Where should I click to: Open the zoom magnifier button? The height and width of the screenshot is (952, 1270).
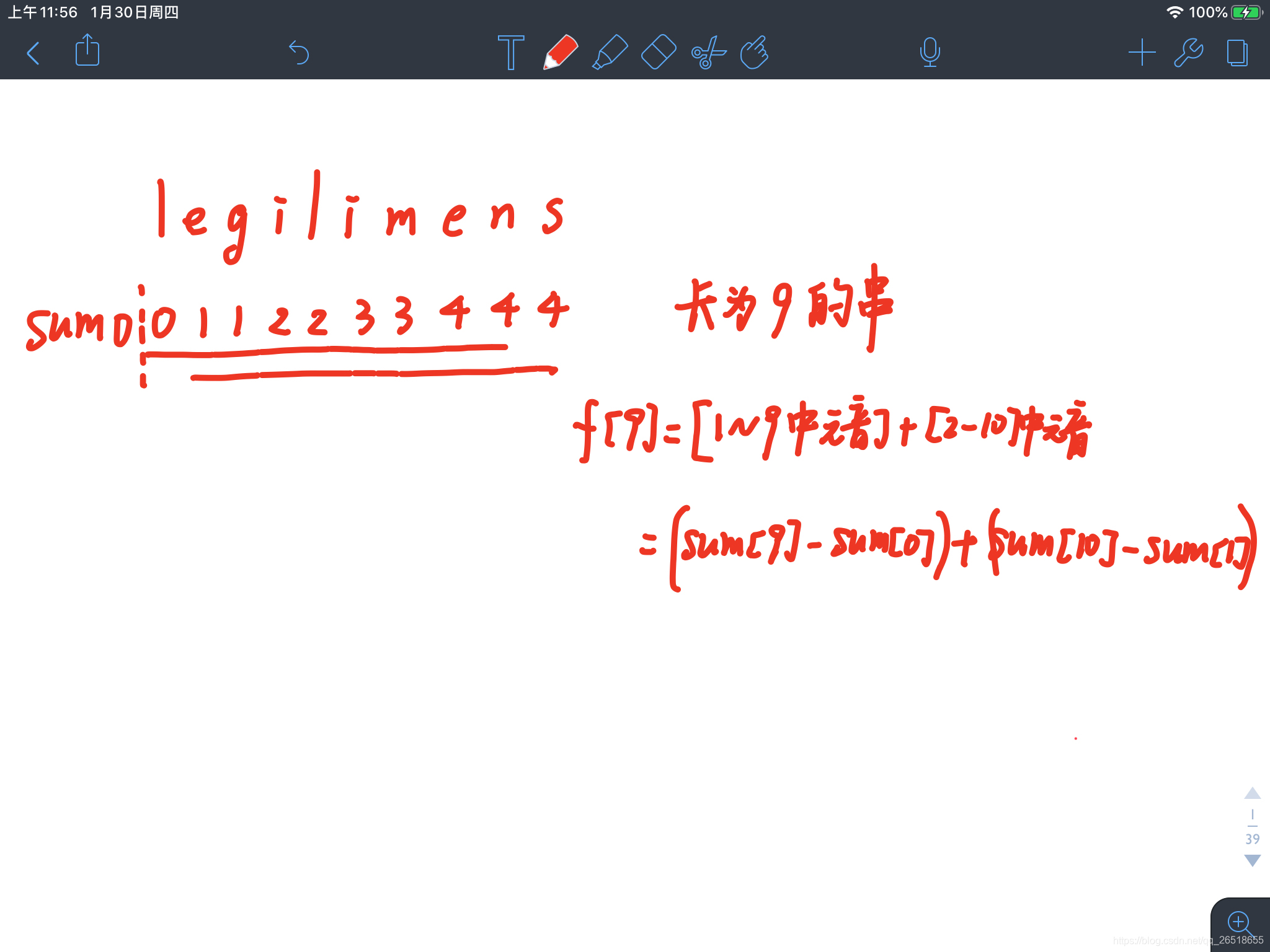1240,923
